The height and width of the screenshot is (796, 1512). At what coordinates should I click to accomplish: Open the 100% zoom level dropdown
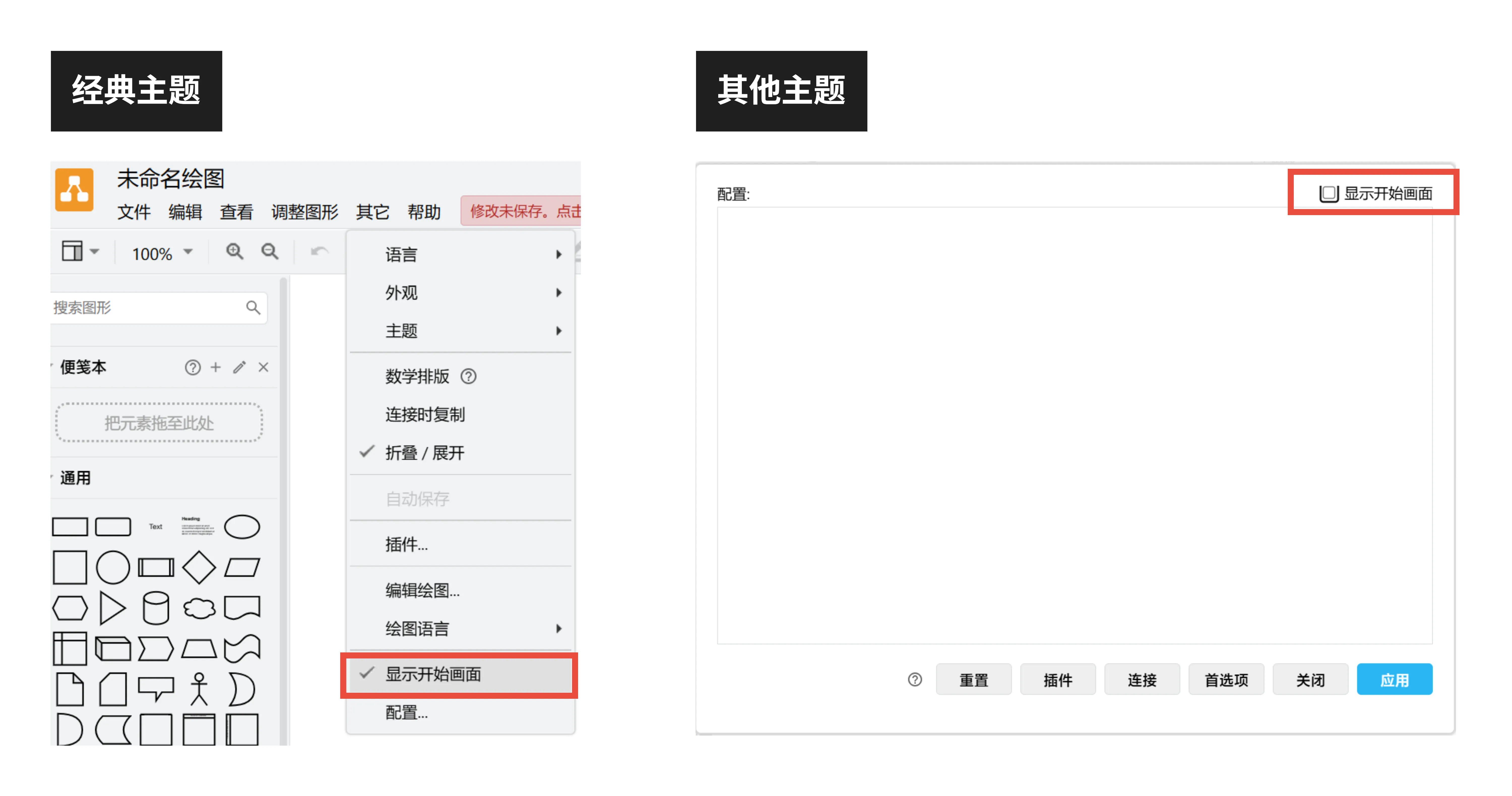coord(162,253)
